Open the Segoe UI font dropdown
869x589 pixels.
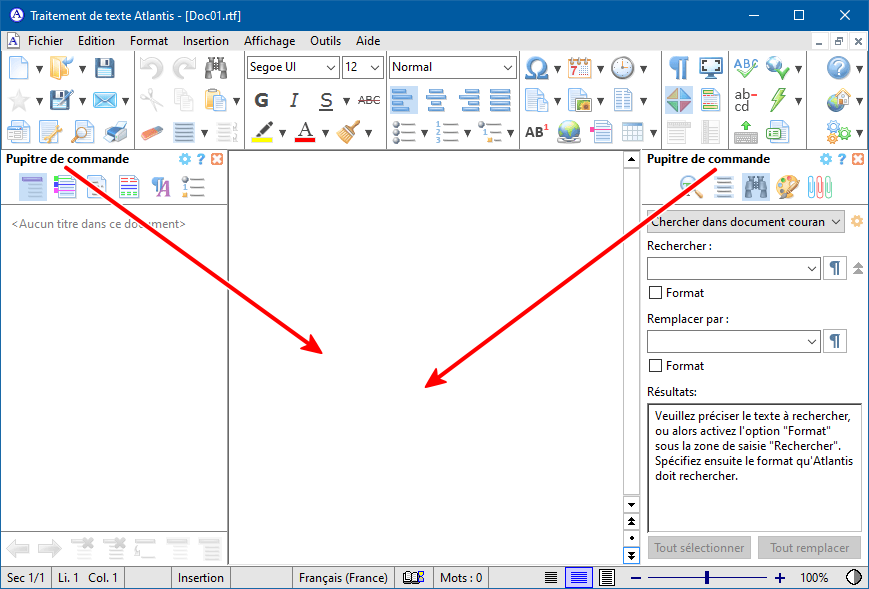(331, 68)
